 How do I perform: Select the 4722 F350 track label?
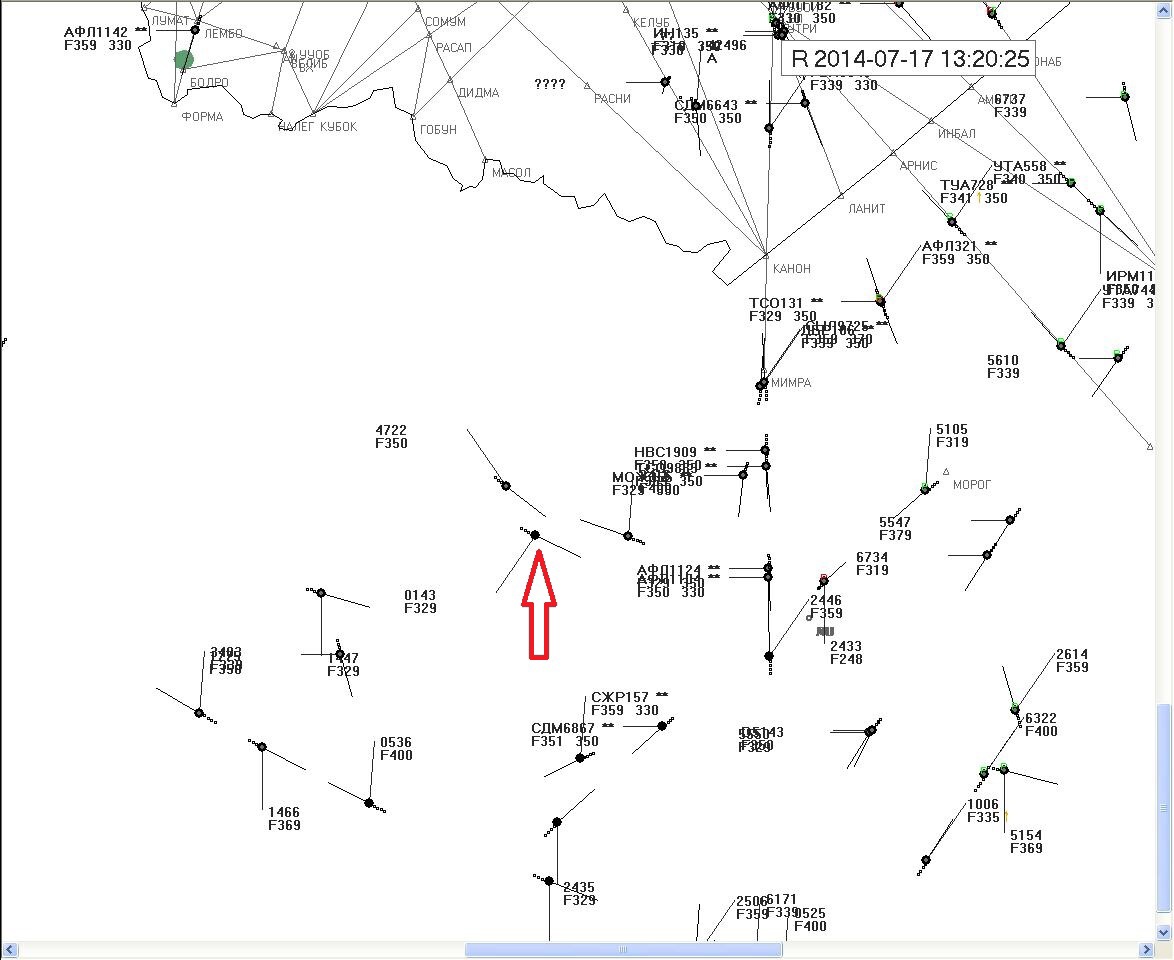click(x=391, y=437)
